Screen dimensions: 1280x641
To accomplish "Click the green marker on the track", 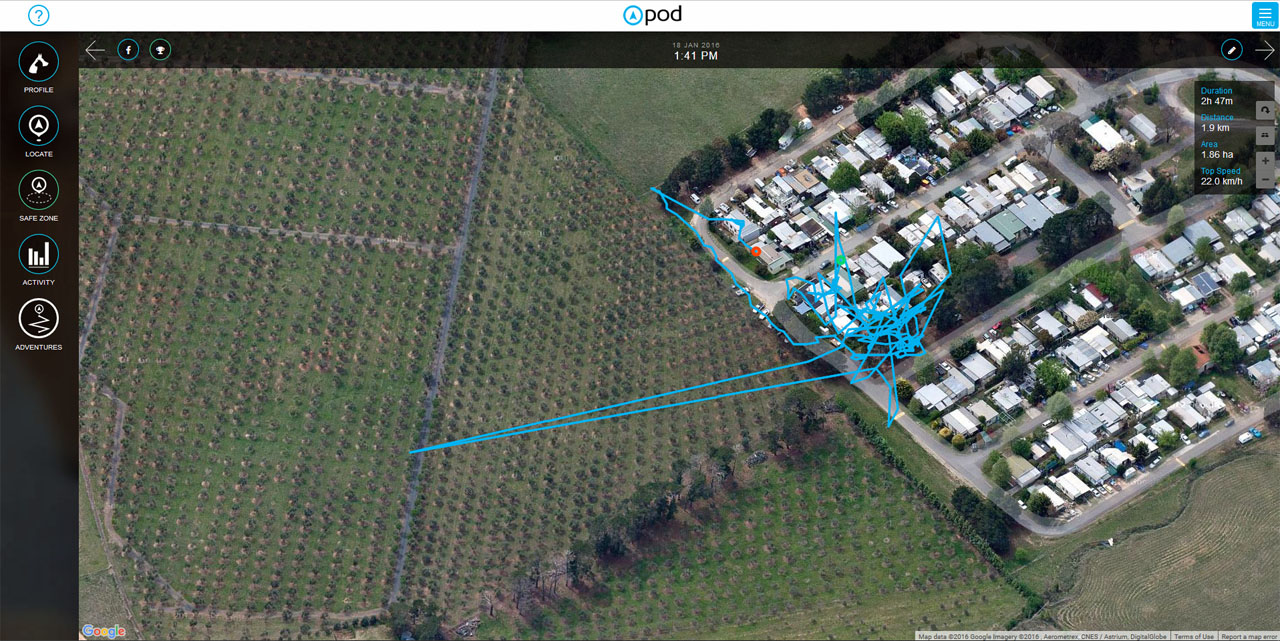I will point(841,260).
